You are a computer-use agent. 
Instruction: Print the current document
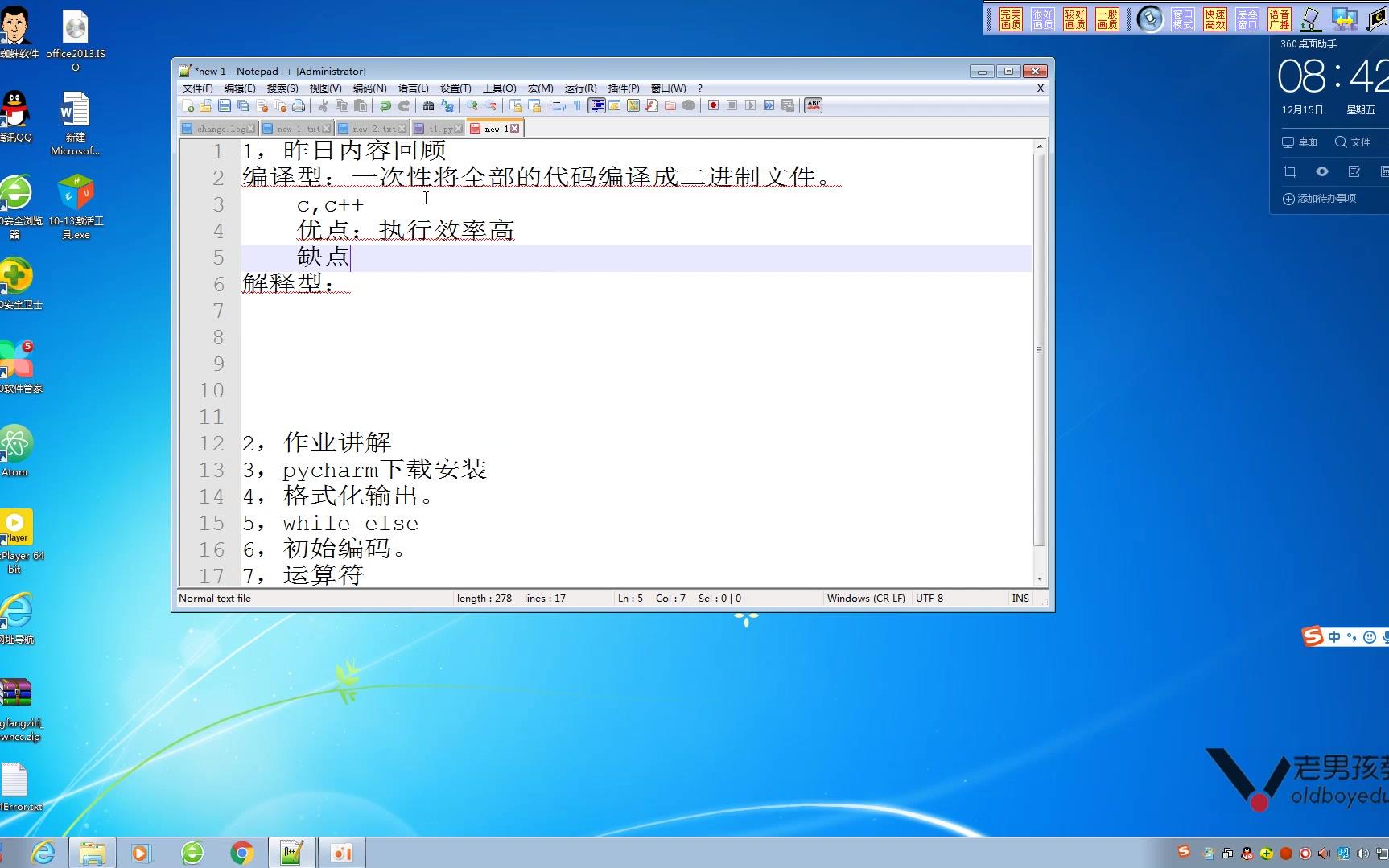298,105
